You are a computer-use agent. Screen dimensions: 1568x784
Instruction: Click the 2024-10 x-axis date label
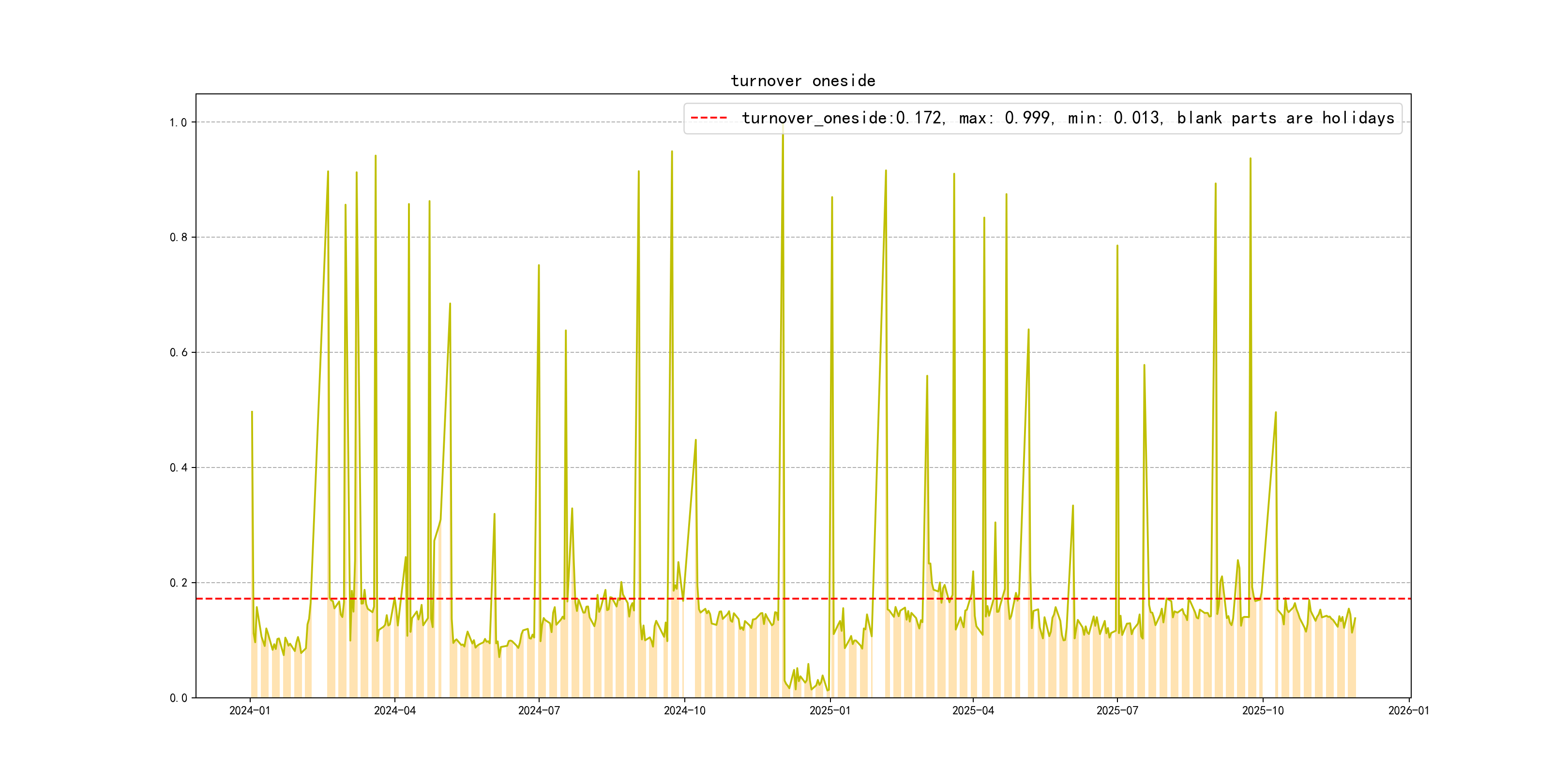tap(684, 710)
